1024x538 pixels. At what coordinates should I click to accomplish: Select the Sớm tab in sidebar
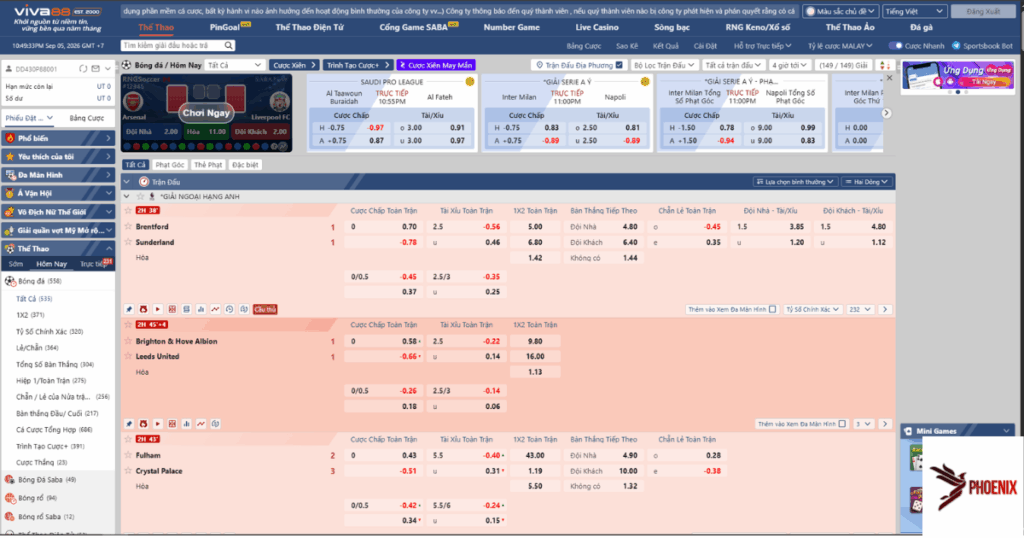coord(16,264)
